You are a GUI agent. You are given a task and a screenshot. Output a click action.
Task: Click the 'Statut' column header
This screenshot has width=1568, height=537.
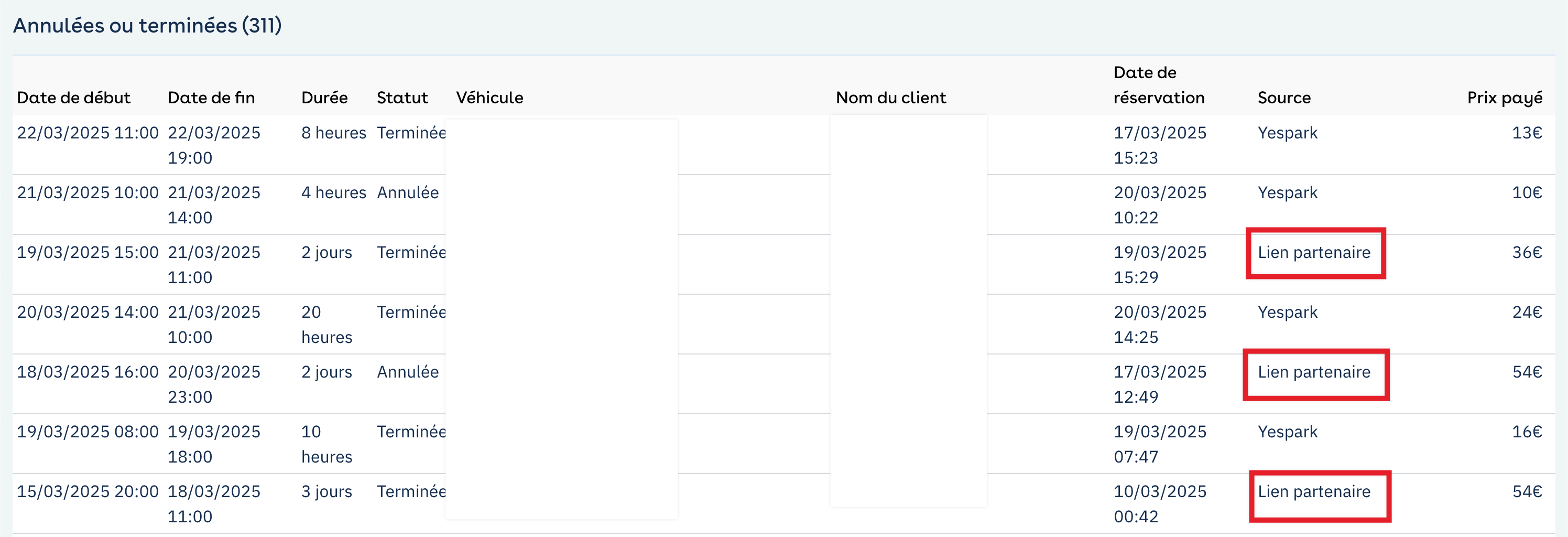[402, 98]
